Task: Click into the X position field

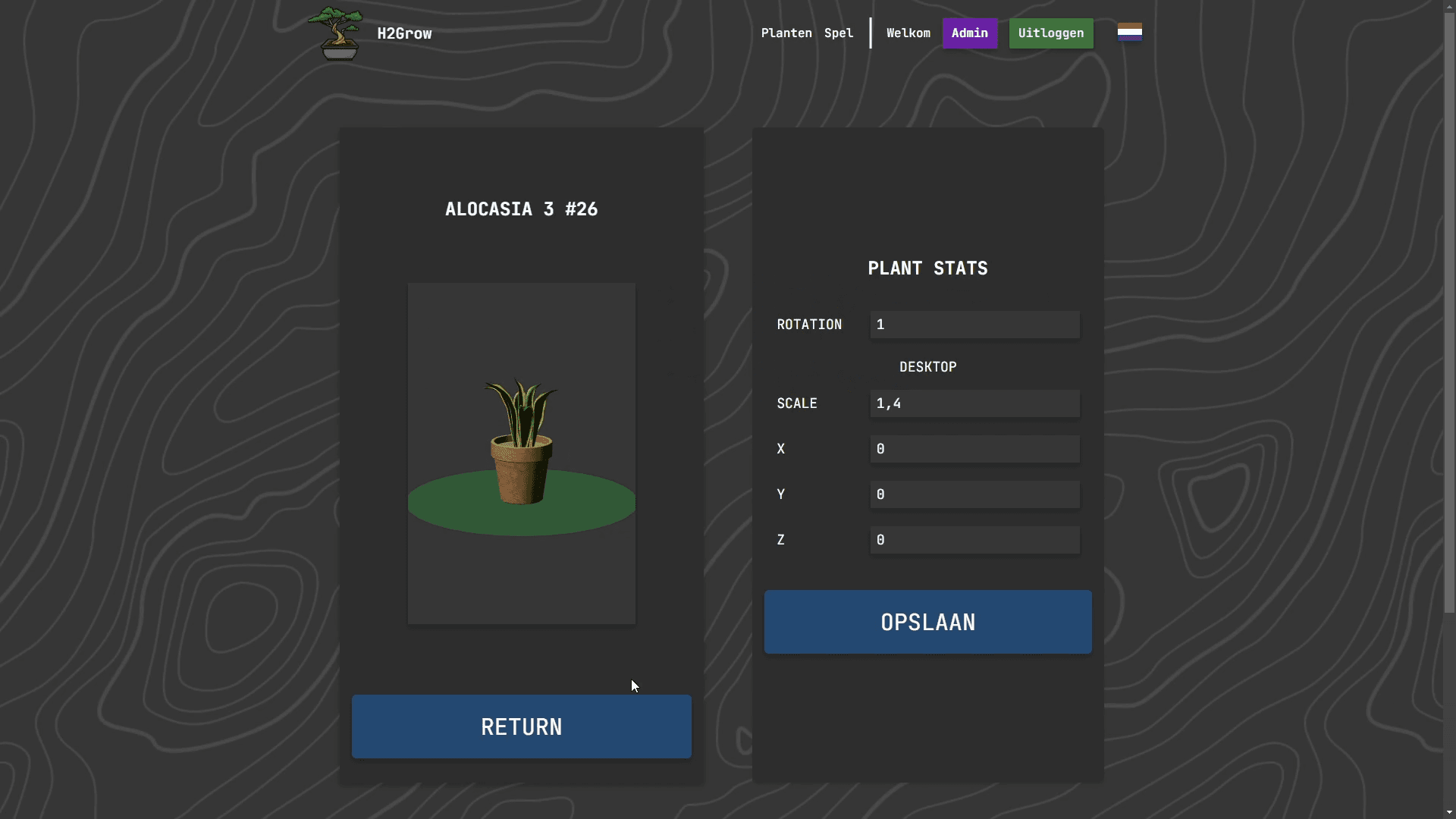Action: click(x=974, y=449)
